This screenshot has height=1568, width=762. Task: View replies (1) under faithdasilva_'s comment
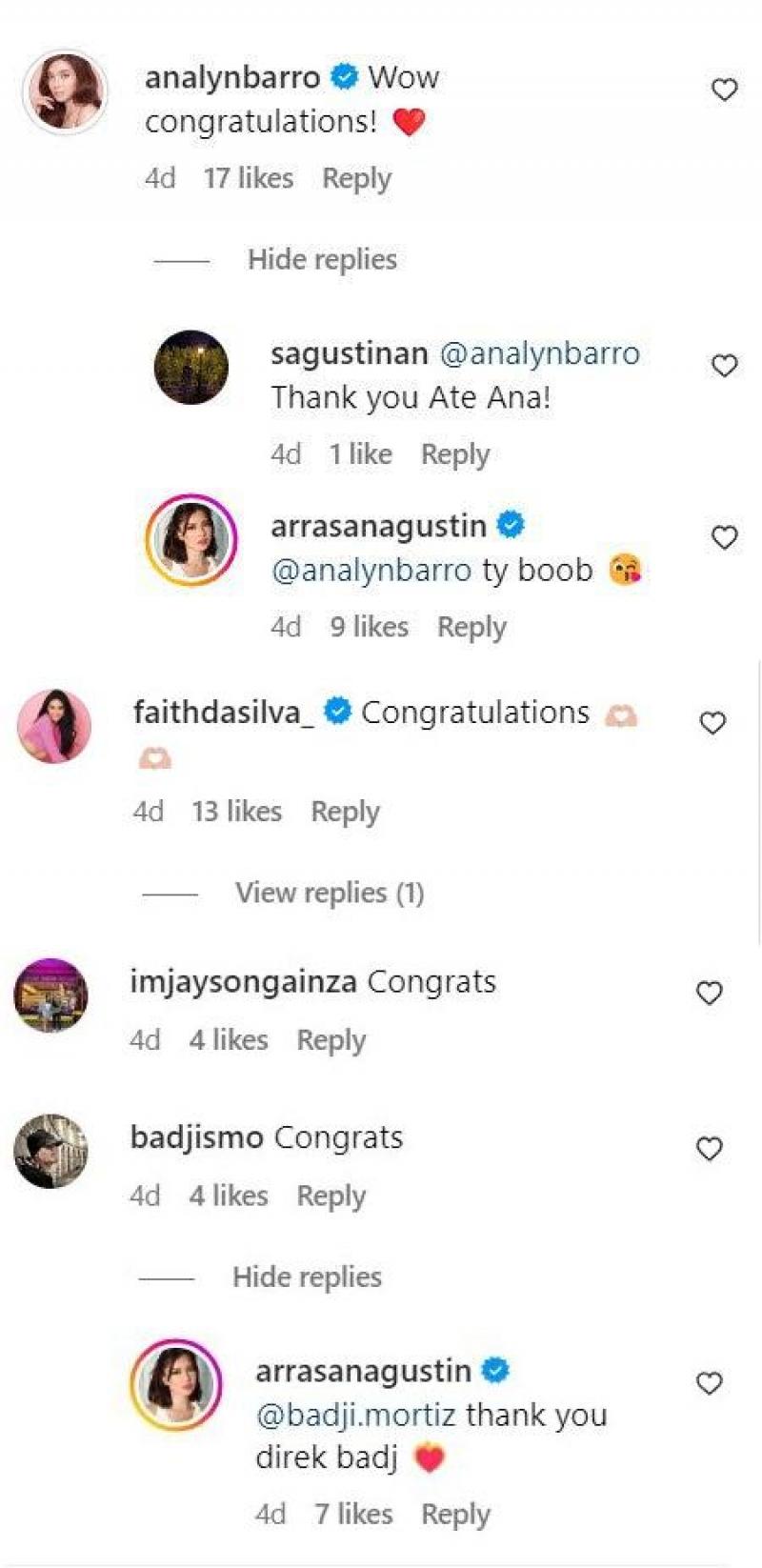(x=330, y=893)
